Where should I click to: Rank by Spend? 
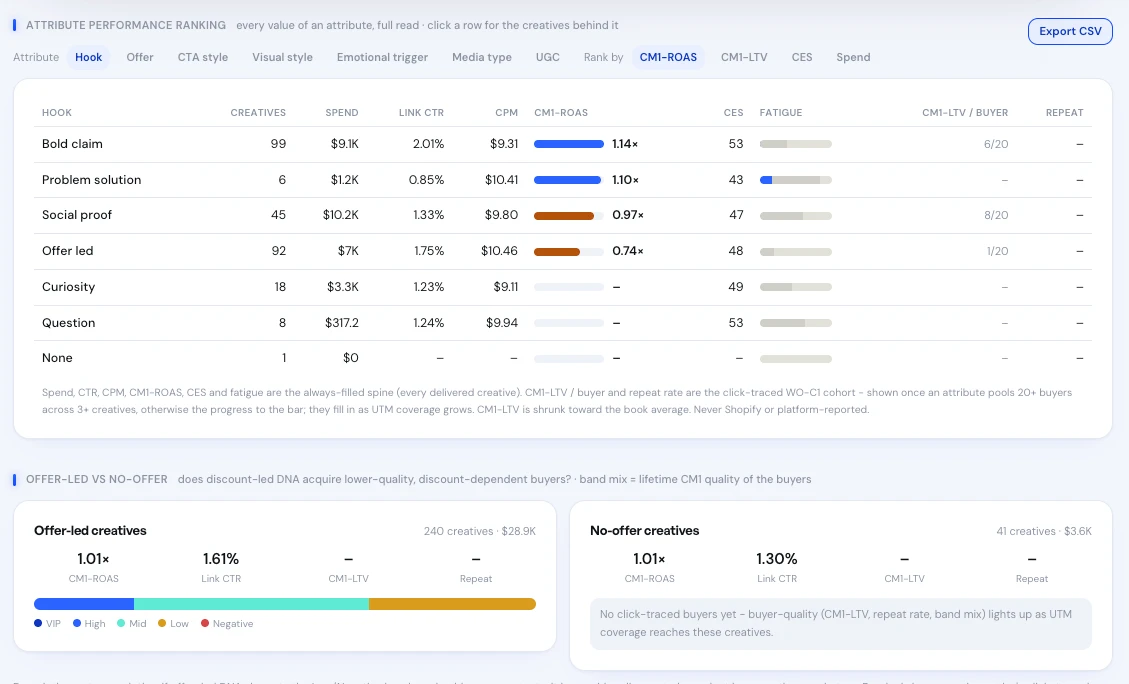point(853,57)
